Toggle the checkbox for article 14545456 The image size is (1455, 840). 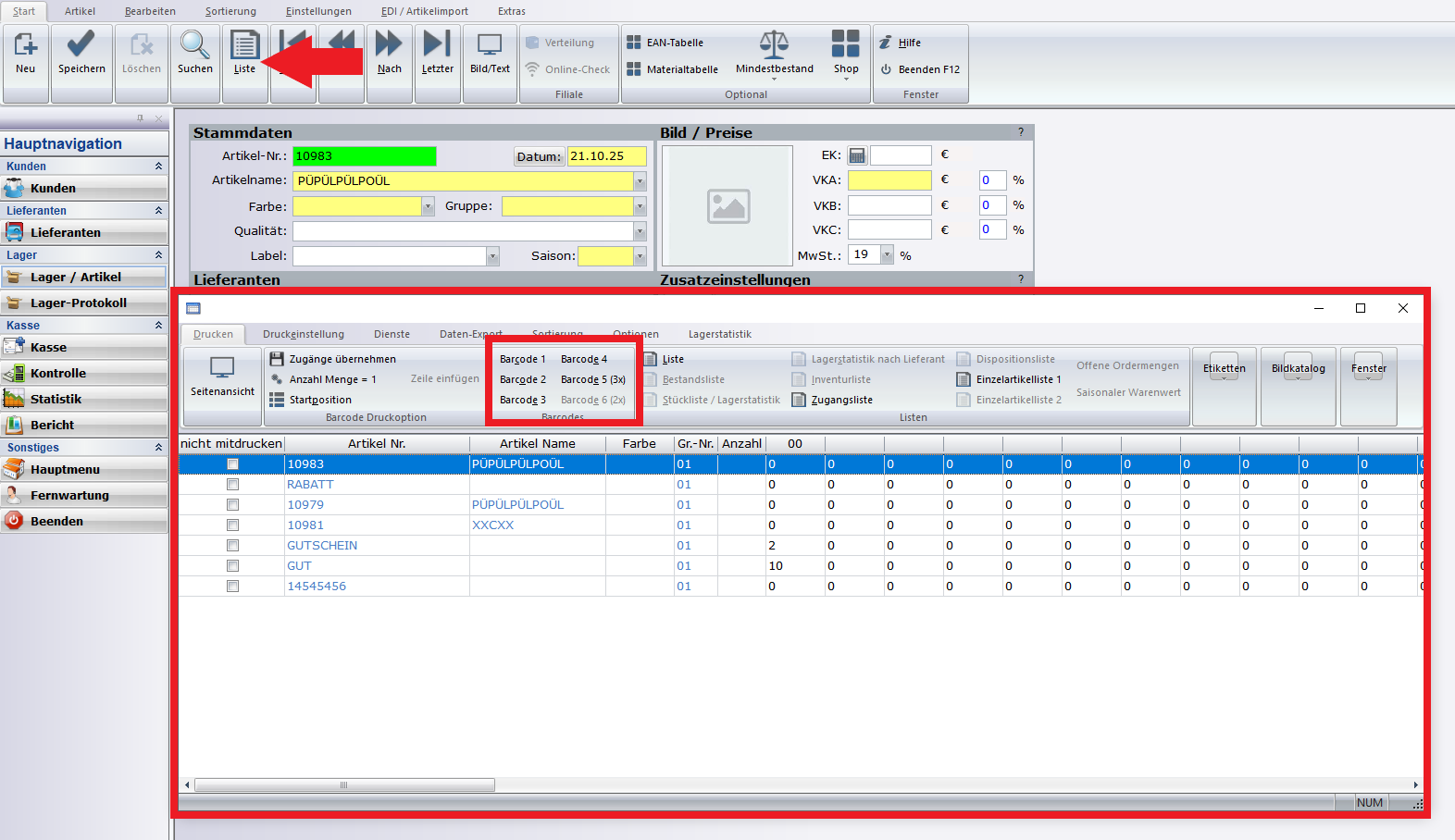click(x=233, y=587)
